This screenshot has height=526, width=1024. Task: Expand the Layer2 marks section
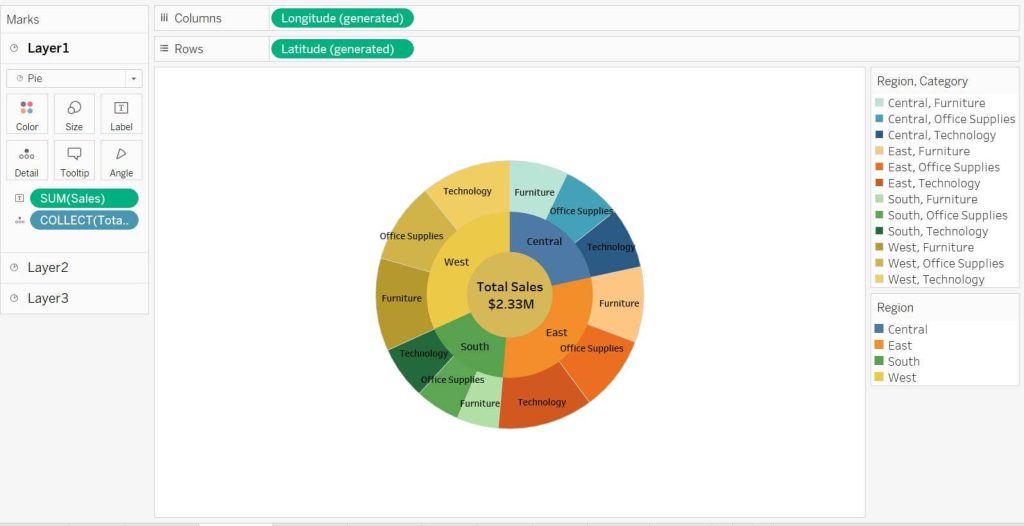click(x=48, y=268)
